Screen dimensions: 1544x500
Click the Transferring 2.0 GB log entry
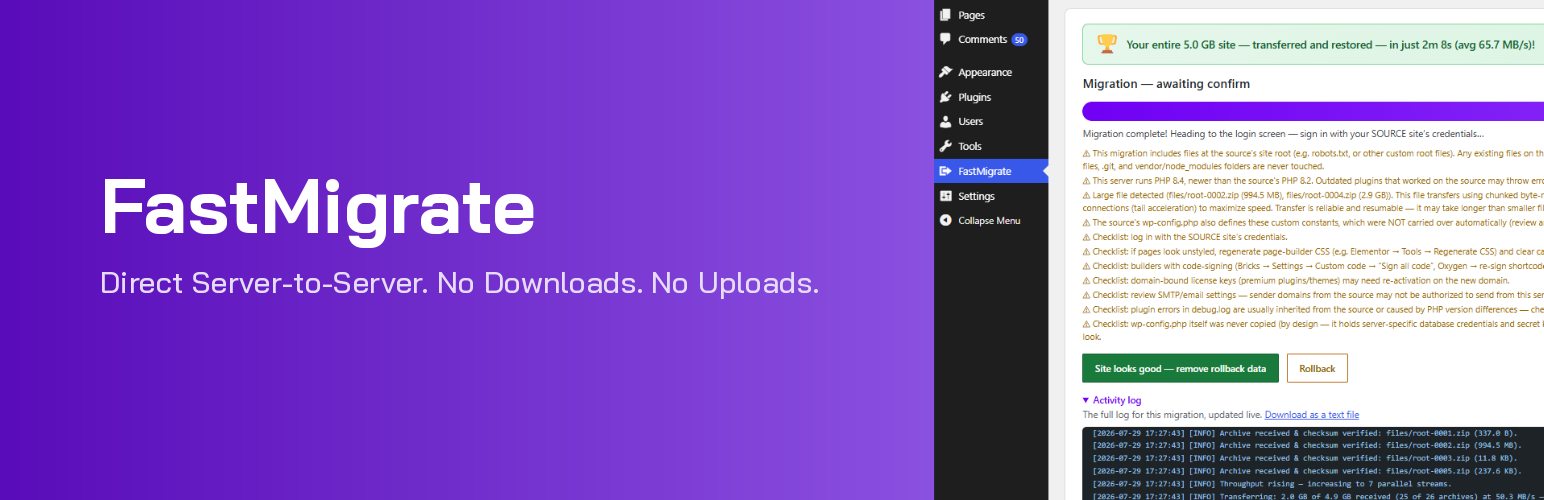tap(1318, 495)
